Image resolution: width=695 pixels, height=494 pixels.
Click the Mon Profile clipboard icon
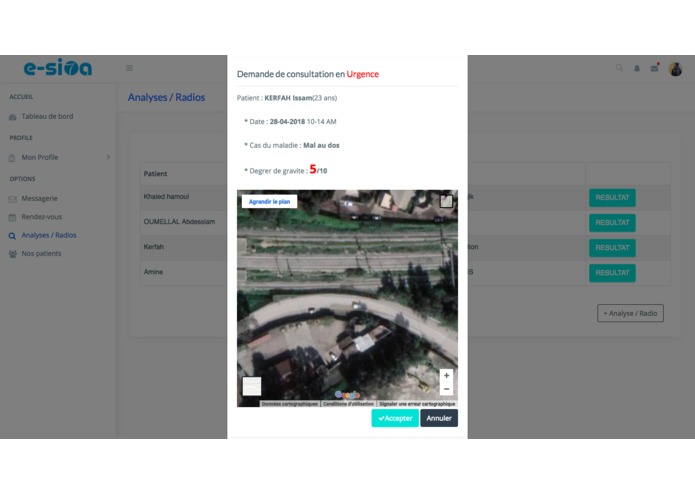point(12,158)
